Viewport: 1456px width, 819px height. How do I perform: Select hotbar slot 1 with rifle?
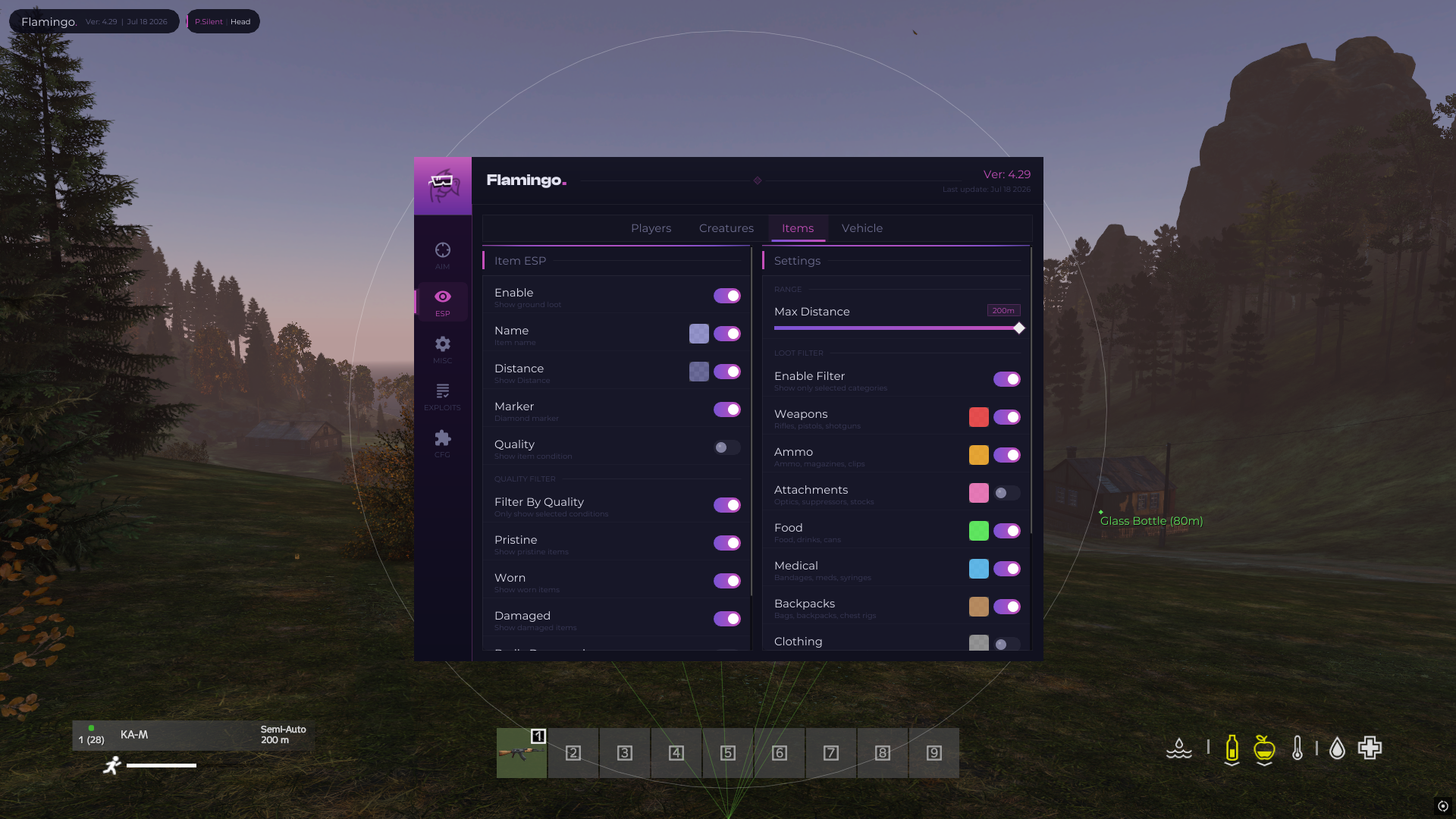click(x=522, y=753)
